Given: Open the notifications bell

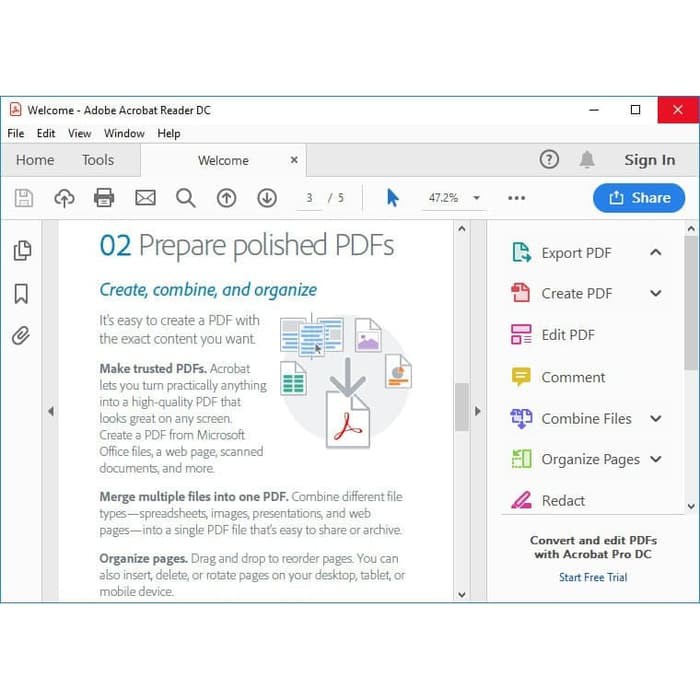Looking at the screenshot, I should pyautogui.click(x=587, y=160).
